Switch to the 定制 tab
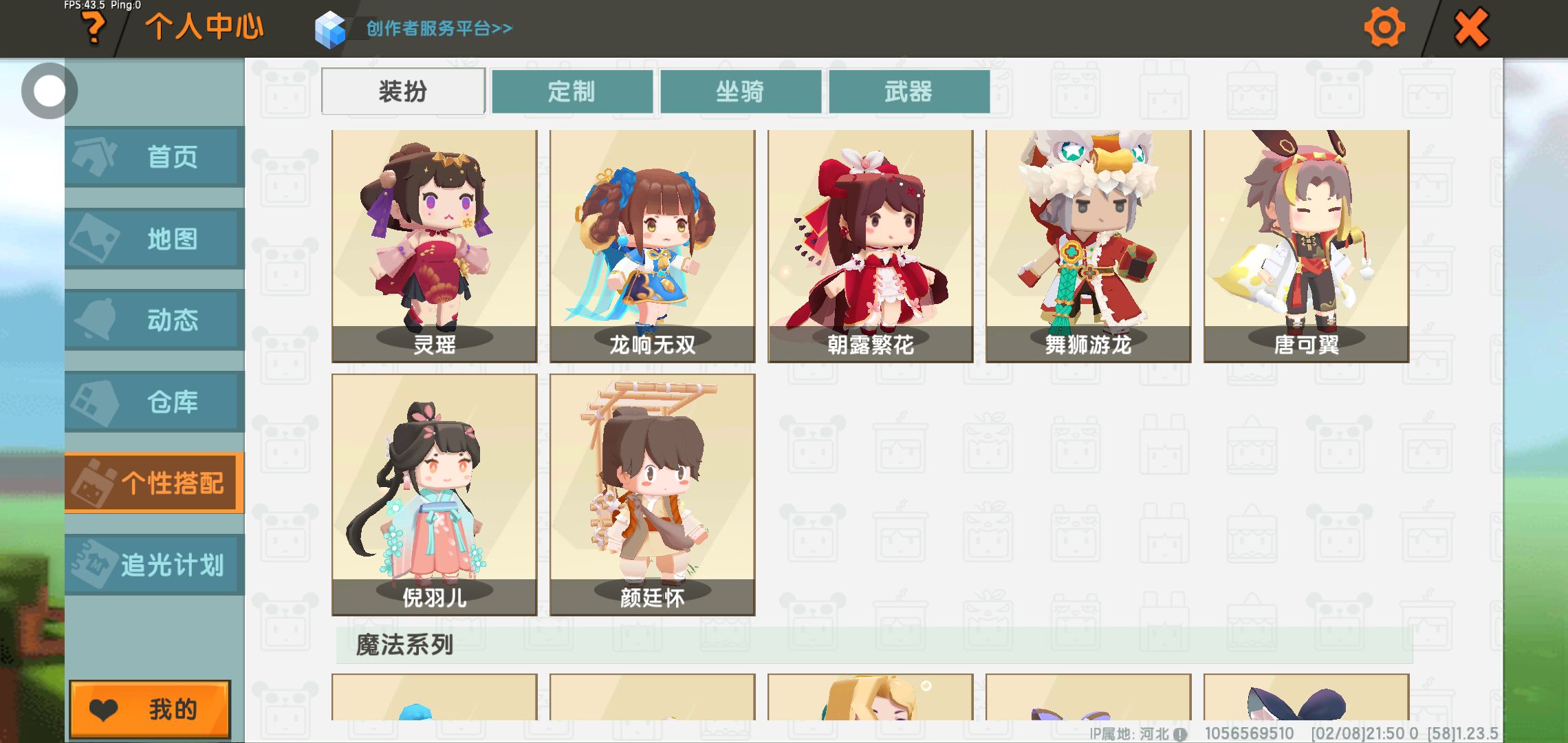This screenshot has height=743, width=1568. point(572,91)
